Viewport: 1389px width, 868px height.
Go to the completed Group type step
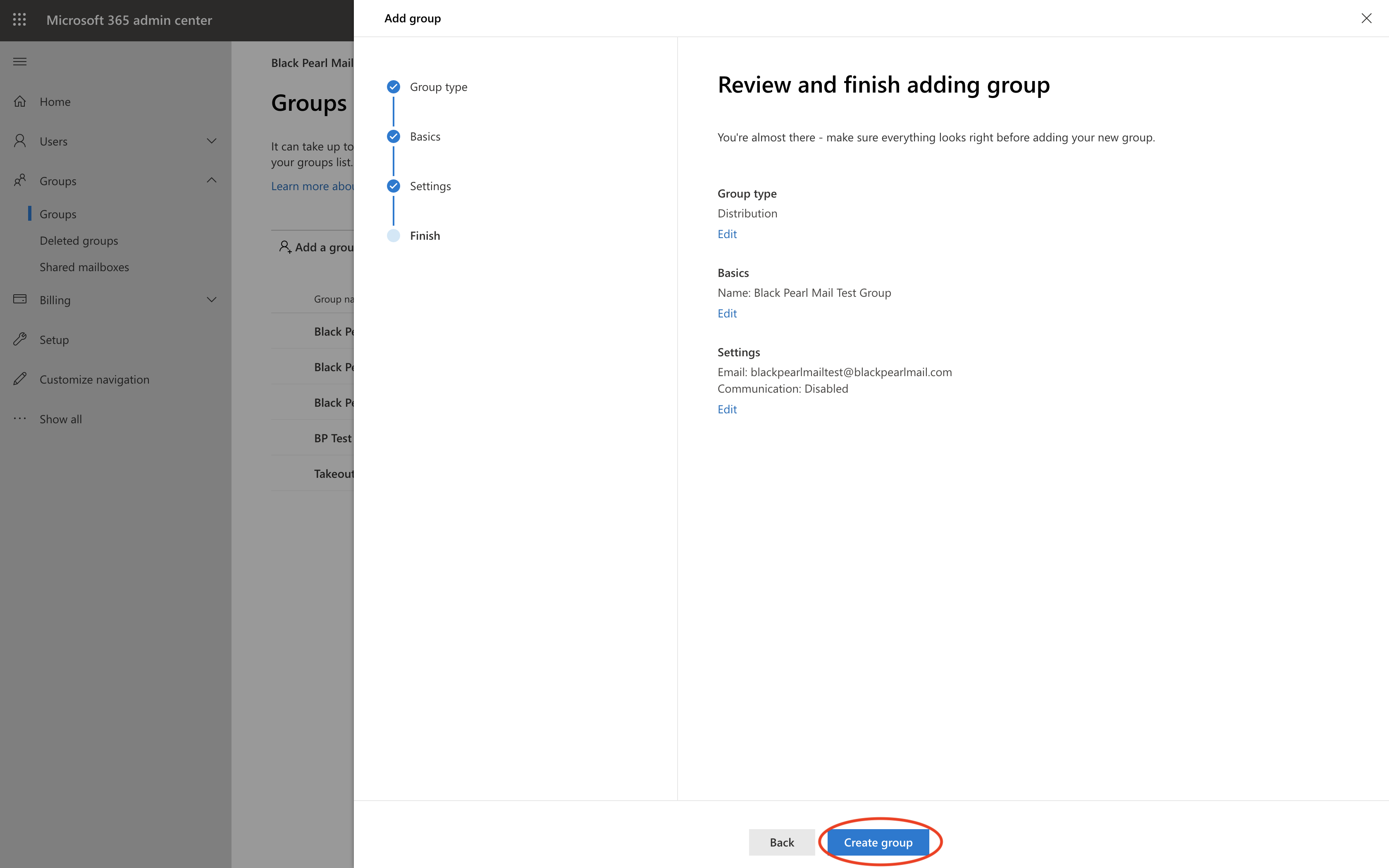click(438, 87)
